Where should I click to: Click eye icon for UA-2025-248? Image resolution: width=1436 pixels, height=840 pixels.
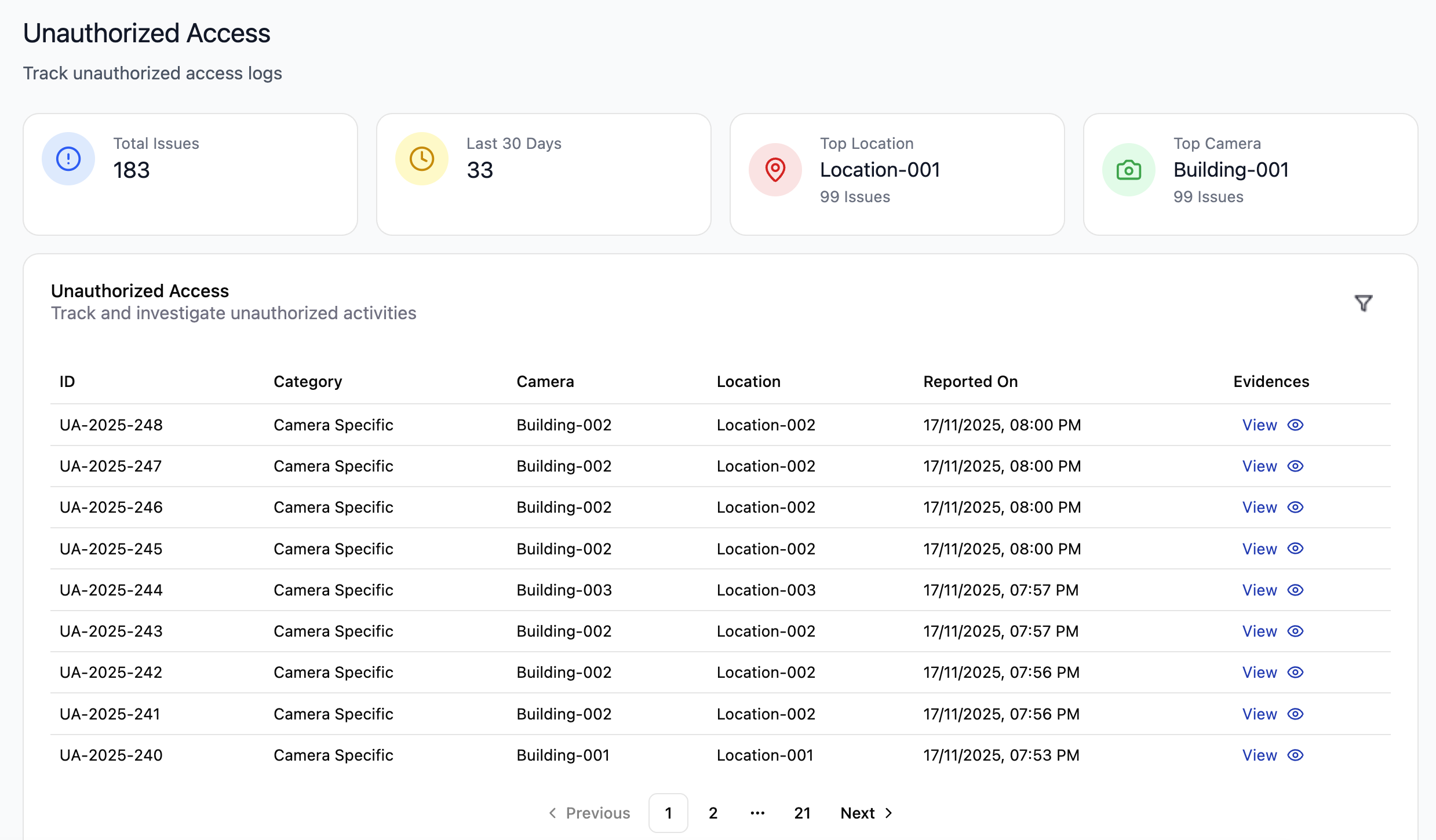pyautogui.click(x=1295, y=425)
